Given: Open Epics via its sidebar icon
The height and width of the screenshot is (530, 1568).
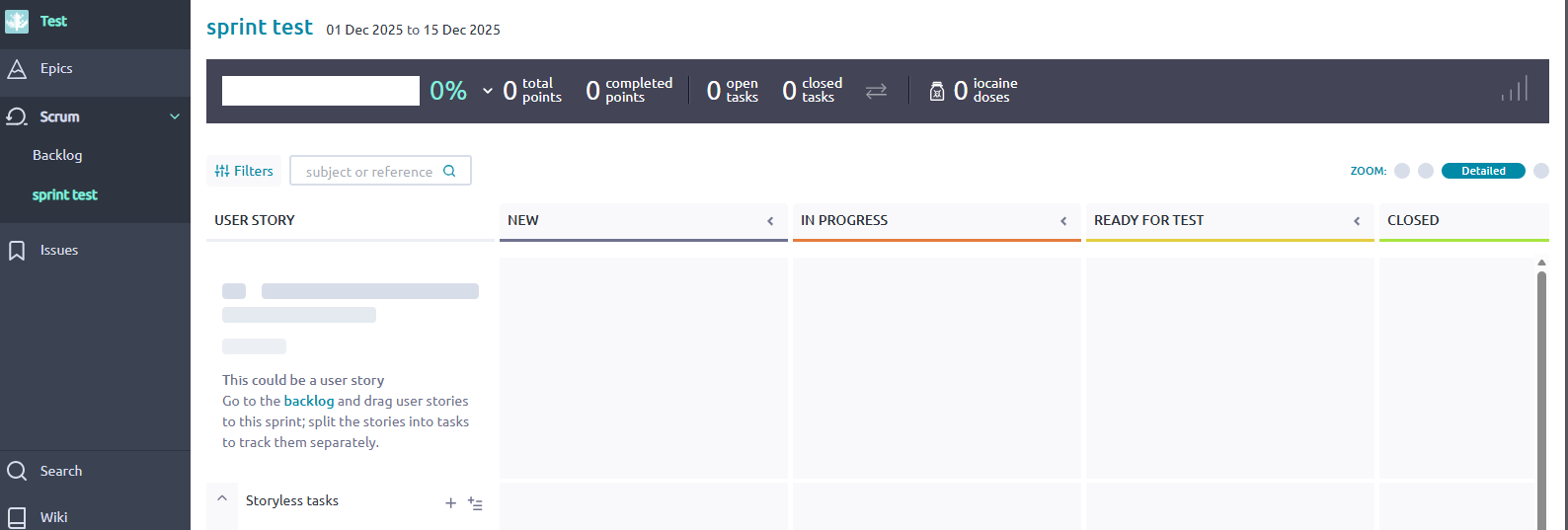Looking at the screenshot, I should [x=17, y=69].
